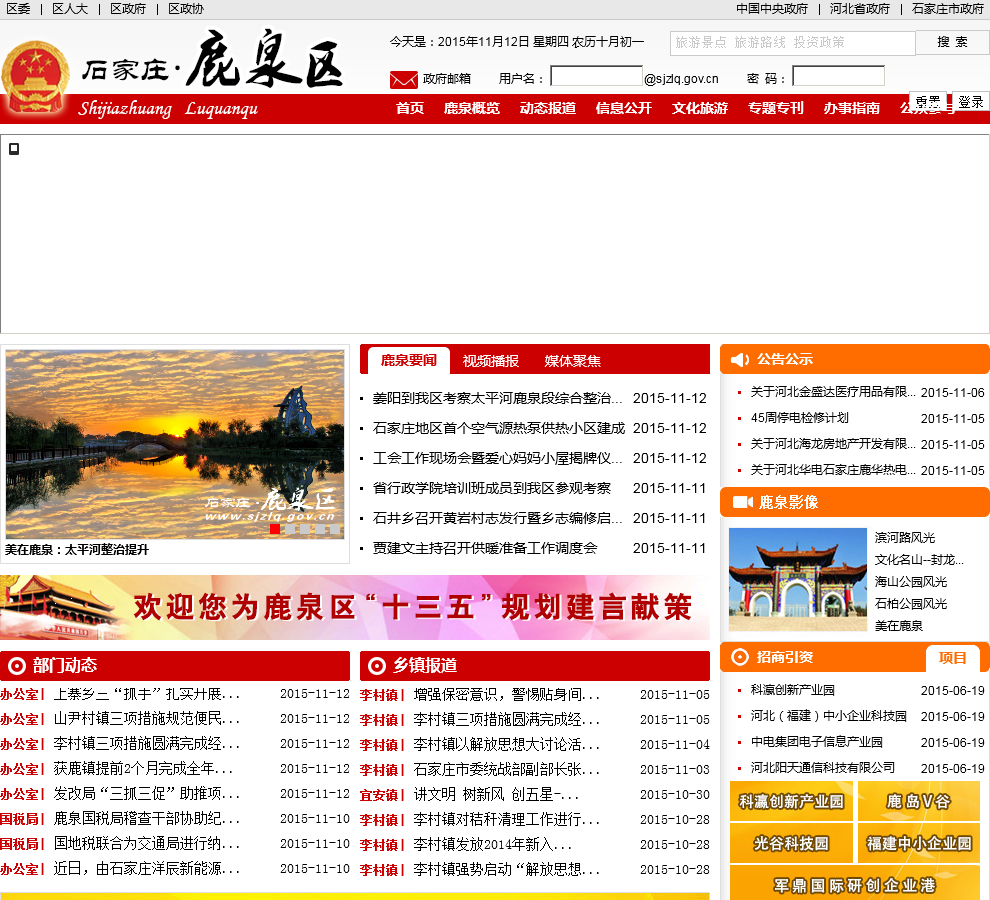Switch to the 鹿泉要闻 tab
Screen dimensions: 990x900
pos(409,361)
